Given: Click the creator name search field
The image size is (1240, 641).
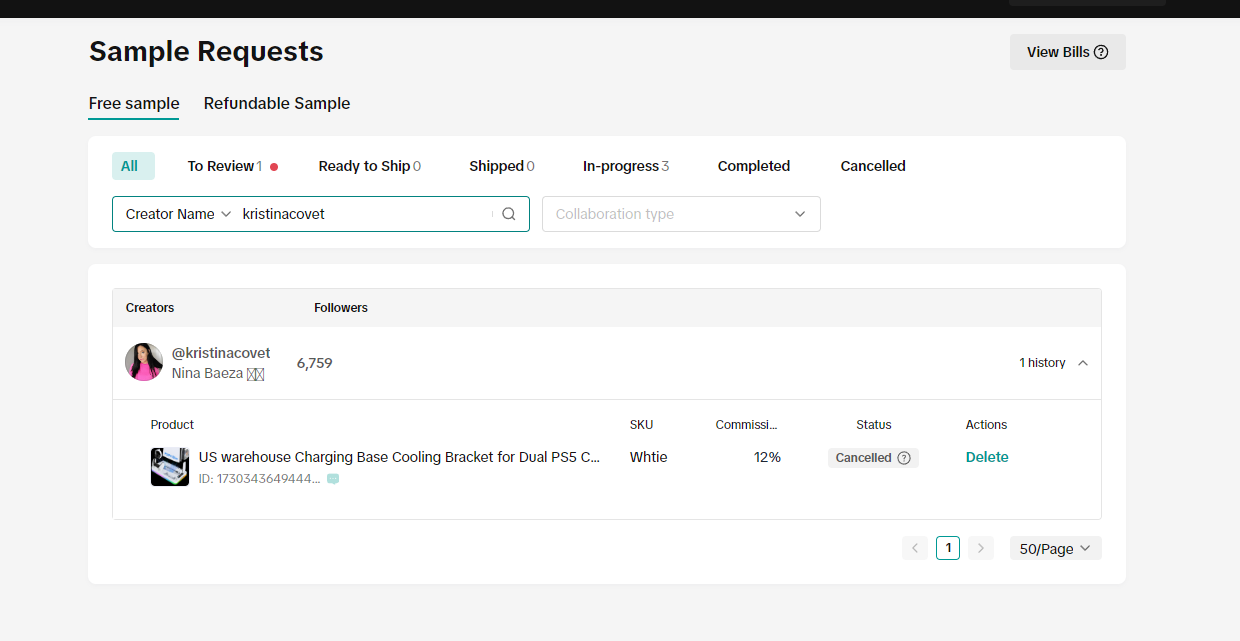Looking at the screenshot, I should (365, 214).
